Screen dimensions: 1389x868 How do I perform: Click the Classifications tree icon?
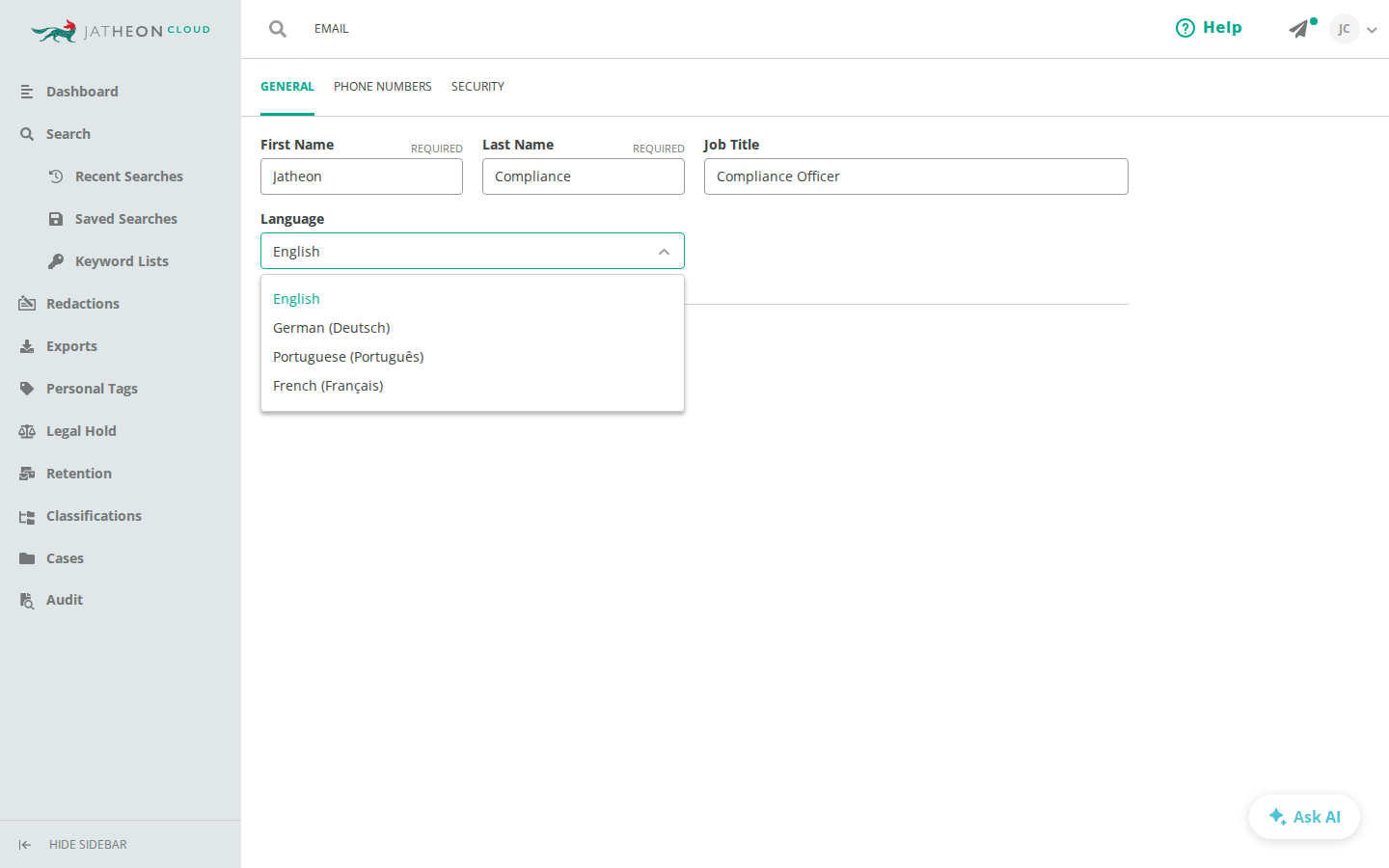27,517
